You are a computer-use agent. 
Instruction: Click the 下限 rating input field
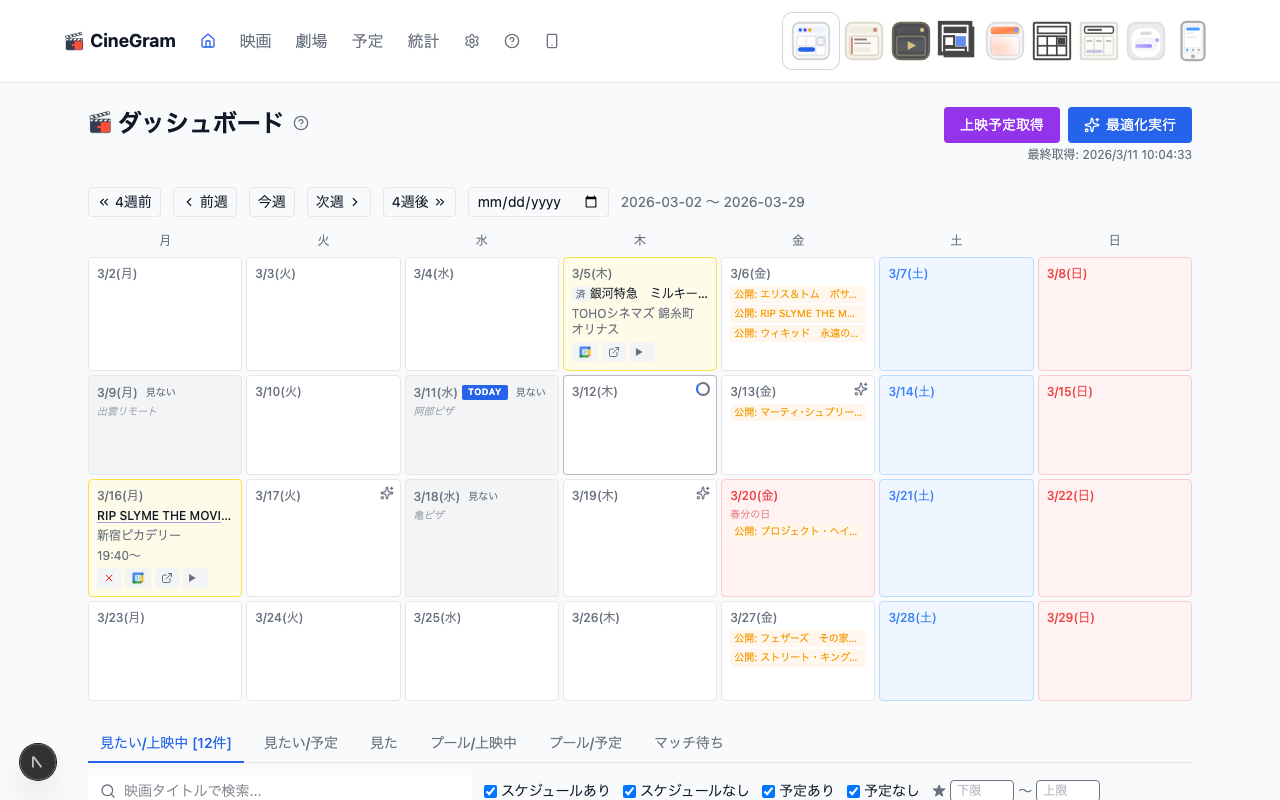(x=982, y=790)
